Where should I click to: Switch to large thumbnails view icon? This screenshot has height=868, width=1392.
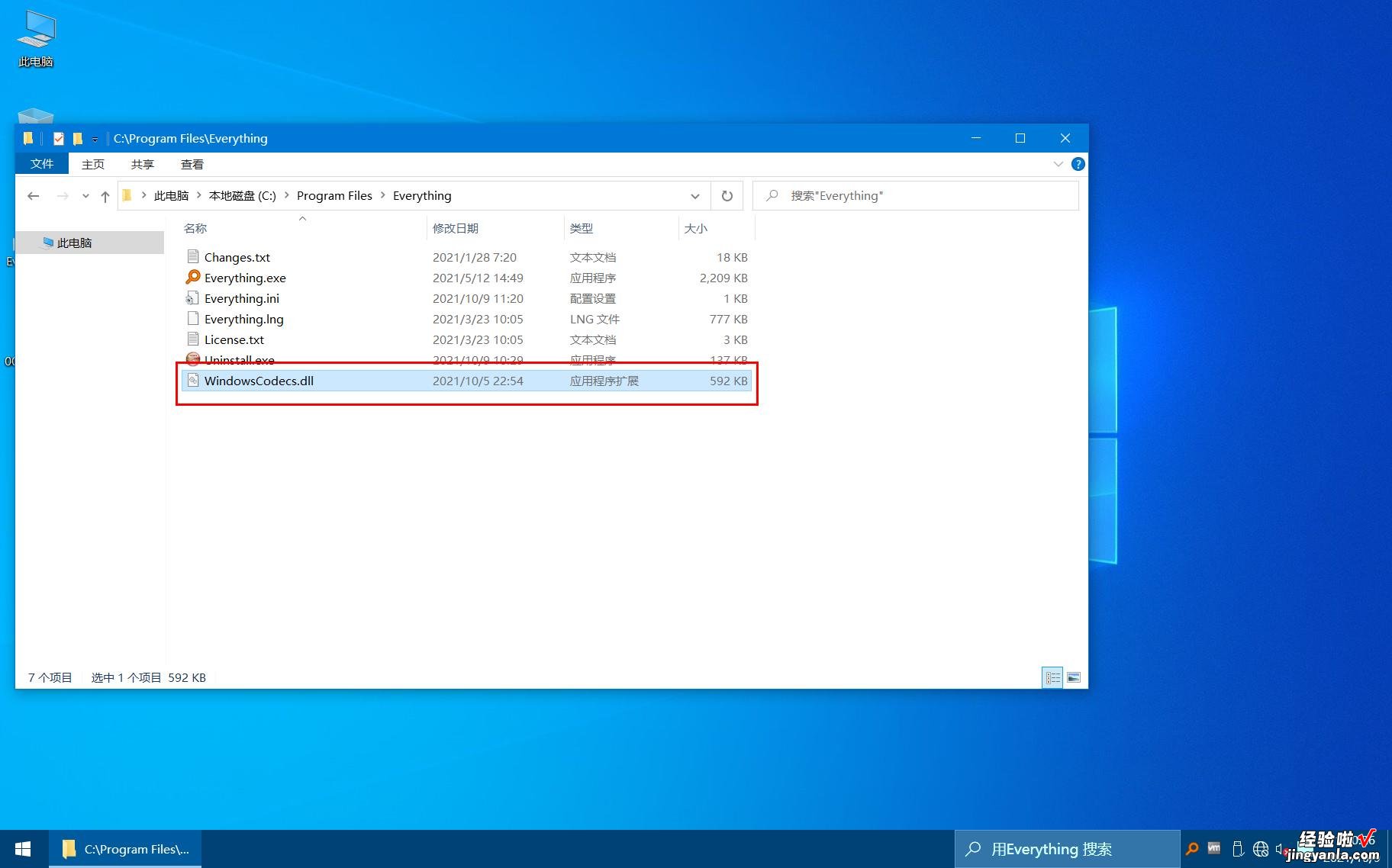point(1073,677)
